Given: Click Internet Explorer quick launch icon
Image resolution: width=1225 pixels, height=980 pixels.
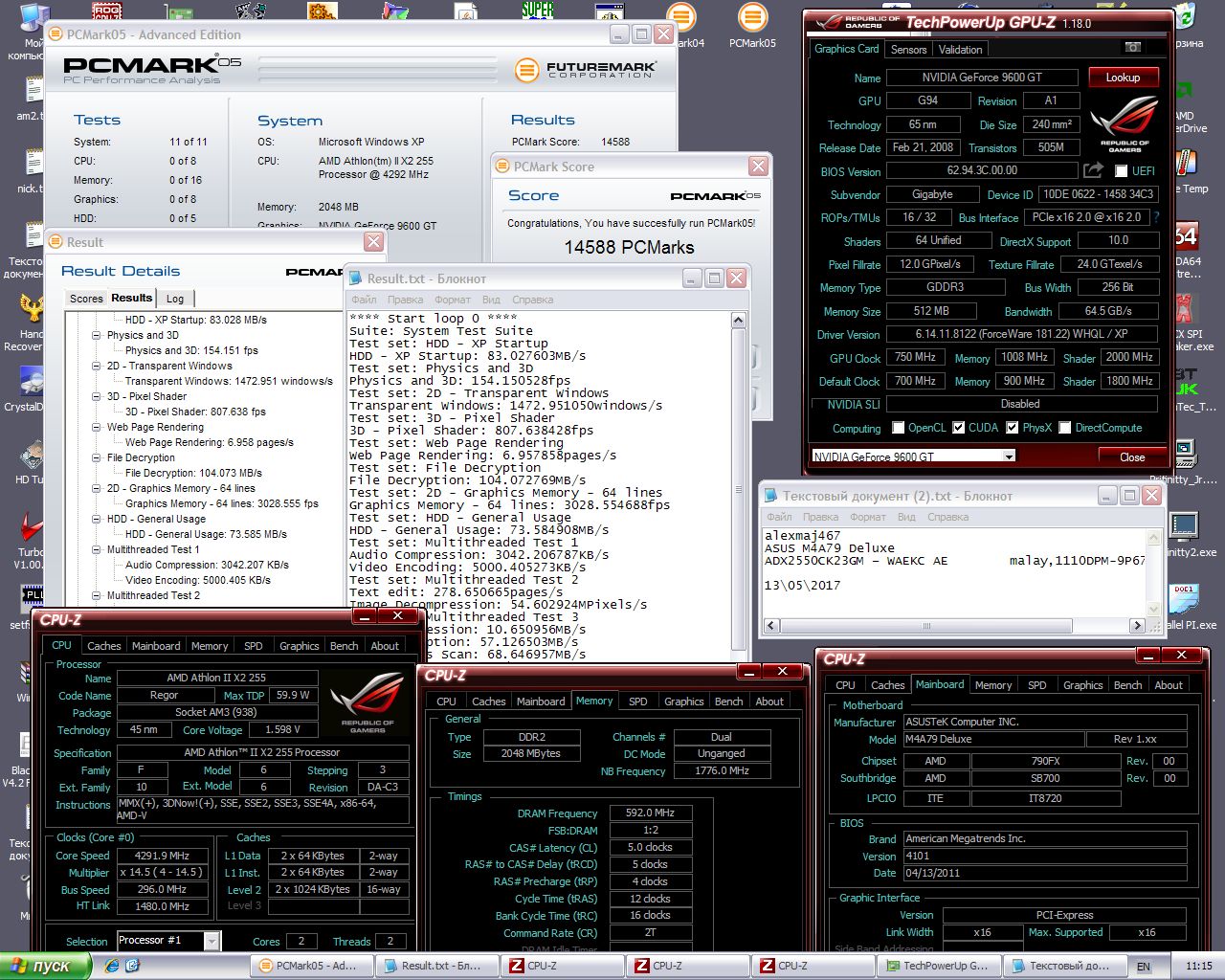Looking at the screenshot, I should [x=113, y=966].
